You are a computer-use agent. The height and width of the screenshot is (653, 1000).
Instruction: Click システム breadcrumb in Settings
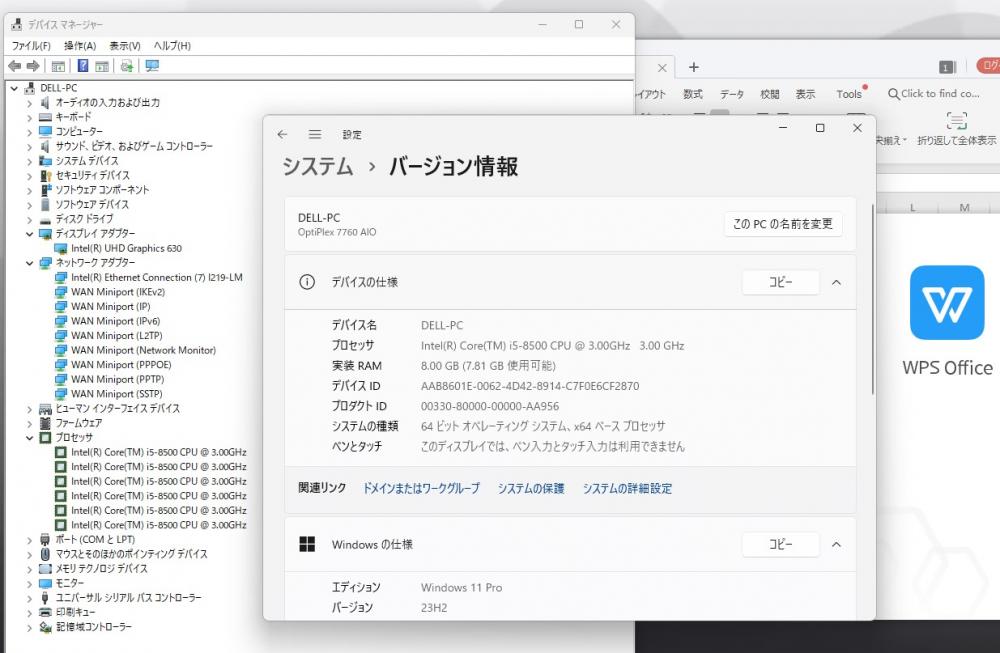(x=318, y=166)
